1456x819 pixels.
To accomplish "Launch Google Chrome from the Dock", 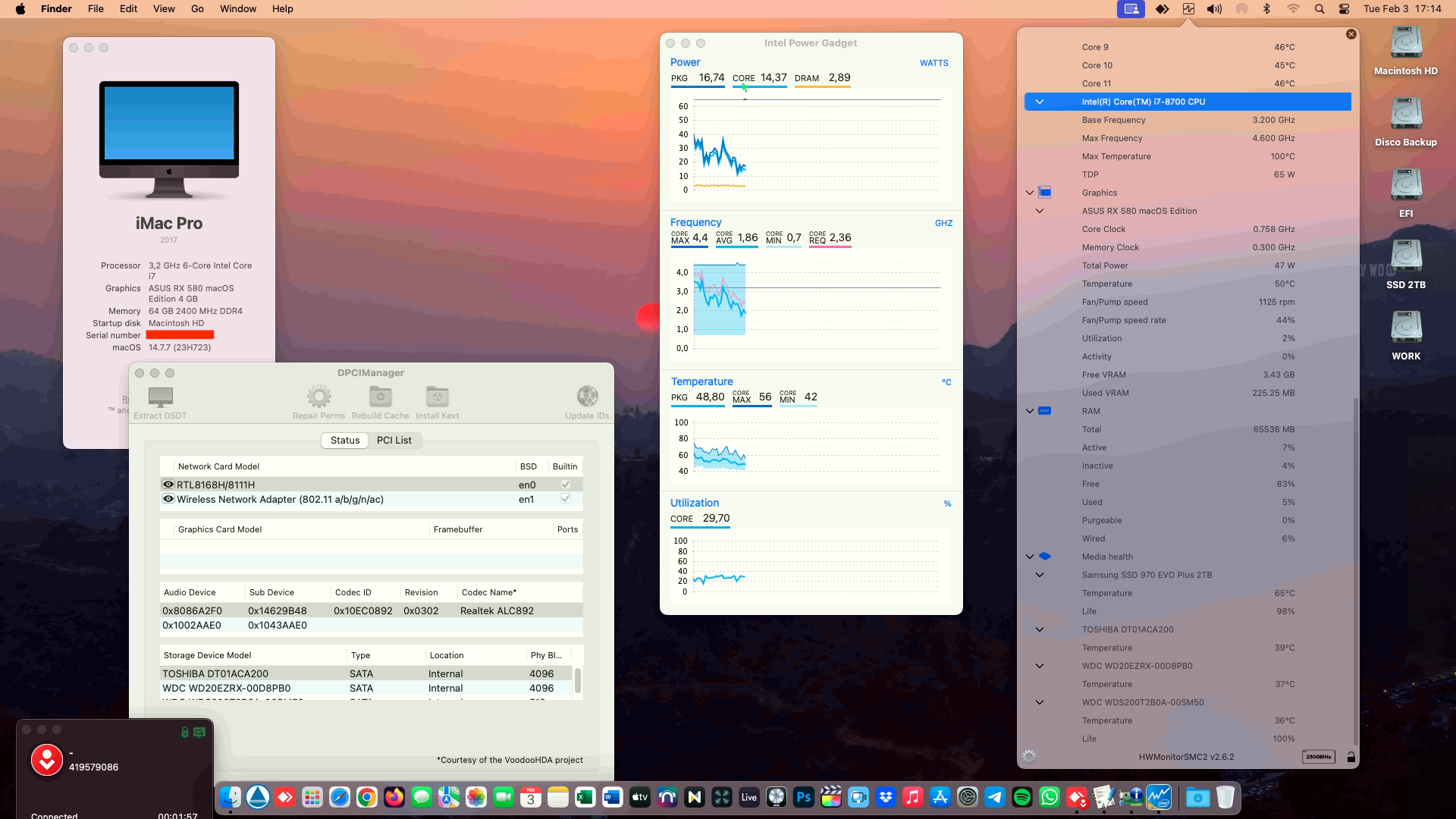I will pos(367,797).
